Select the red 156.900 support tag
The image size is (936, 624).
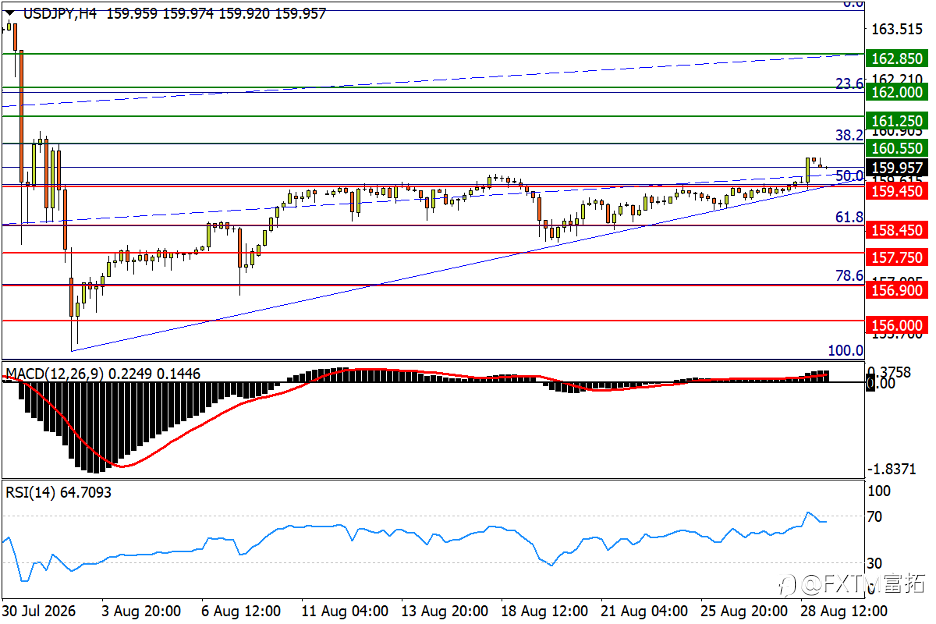click(x=897, y=290)
